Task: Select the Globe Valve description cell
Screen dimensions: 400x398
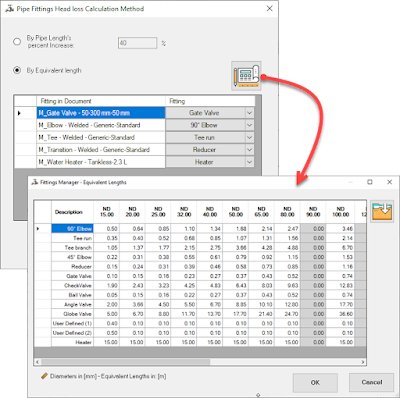Action: [x=72, y=314]
